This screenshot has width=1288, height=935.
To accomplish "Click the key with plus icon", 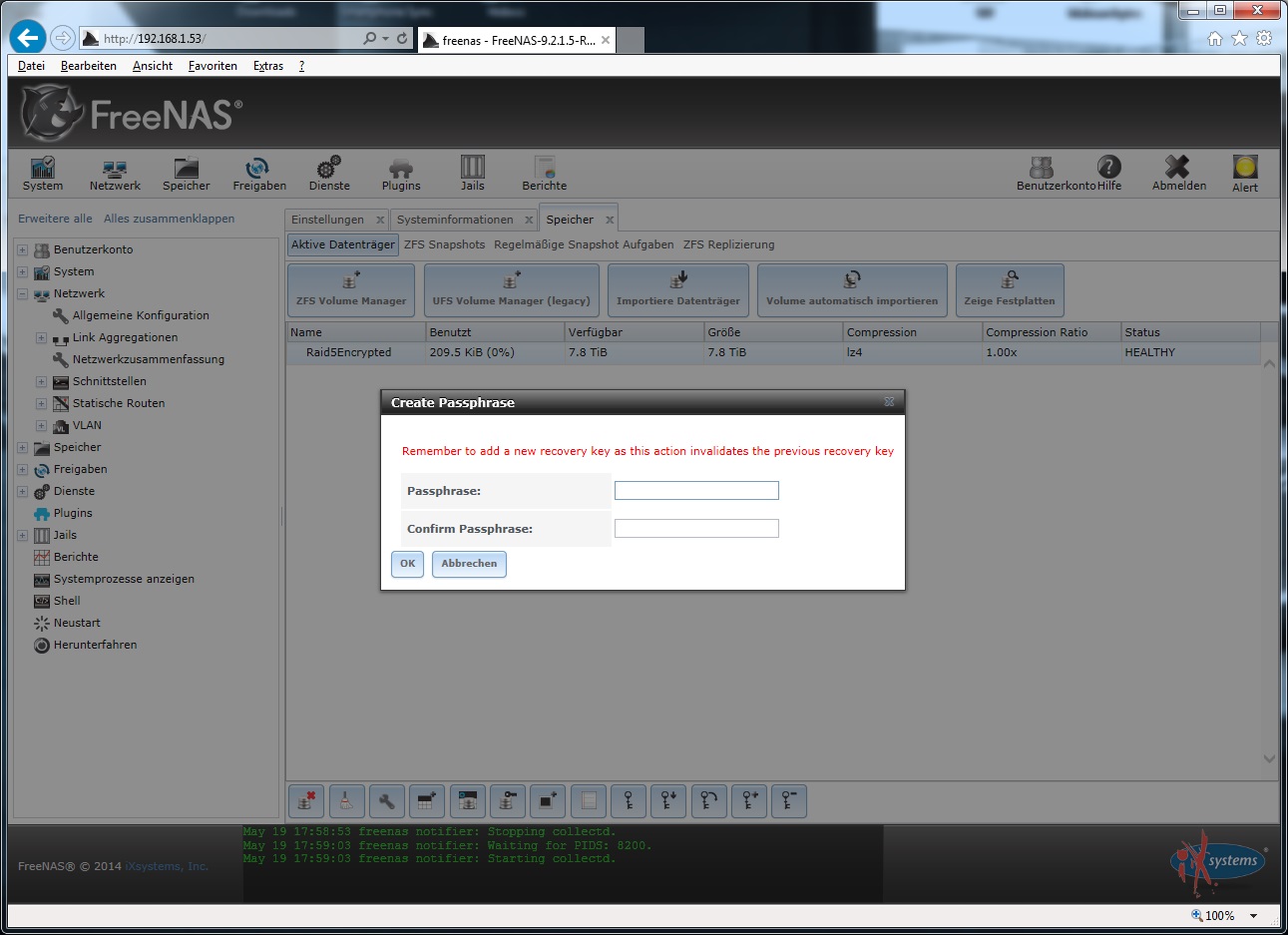I will (749, 801).
